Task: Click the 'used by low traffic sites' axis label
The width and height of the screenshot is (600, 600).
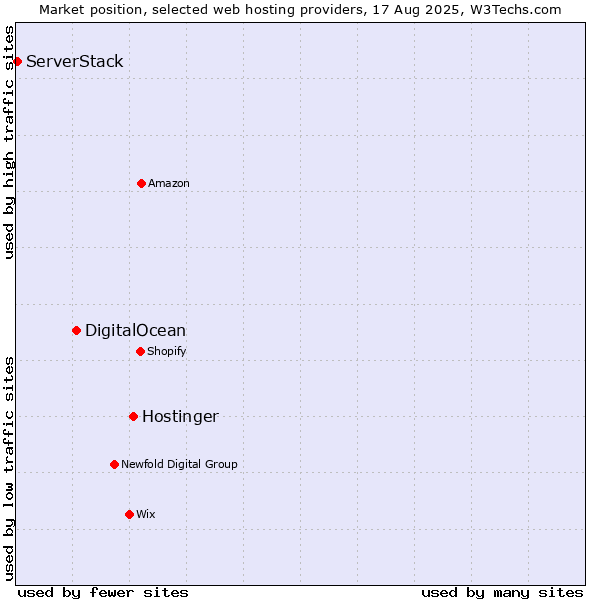Action: 8,469
